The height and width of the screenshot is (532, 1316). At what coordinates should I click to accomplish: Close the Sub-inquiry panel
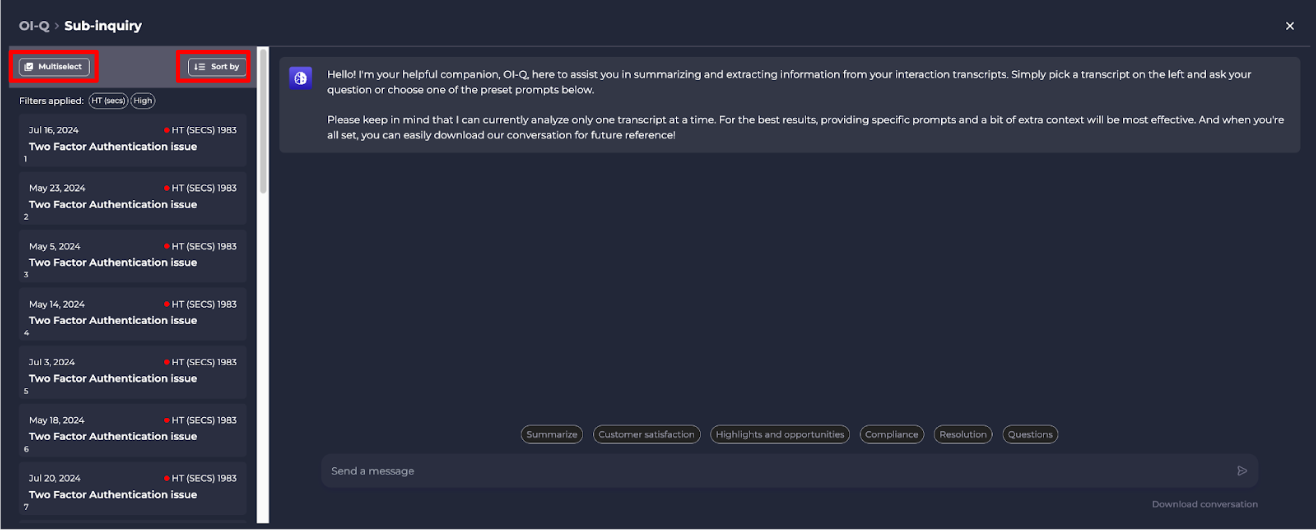[x=1289, y=26]
